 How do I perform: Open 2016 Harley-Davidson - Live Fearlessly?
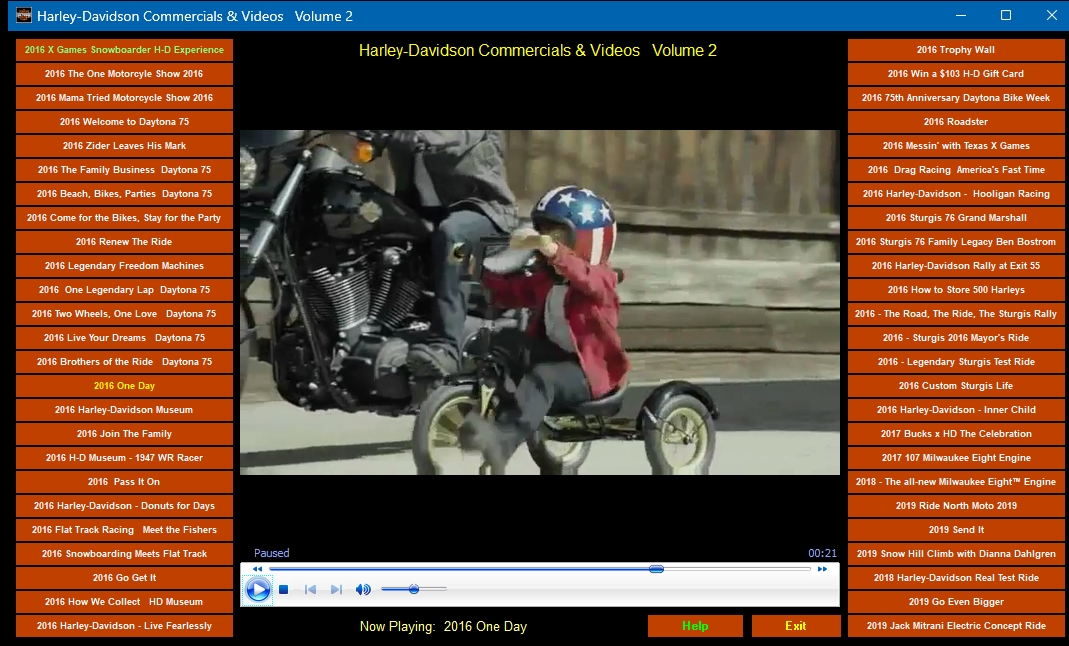[124, 626]
